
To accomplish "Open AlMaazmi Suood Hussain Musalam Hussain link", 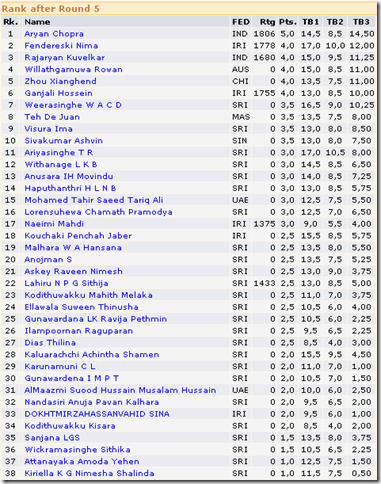I will (x=120, y=390).
